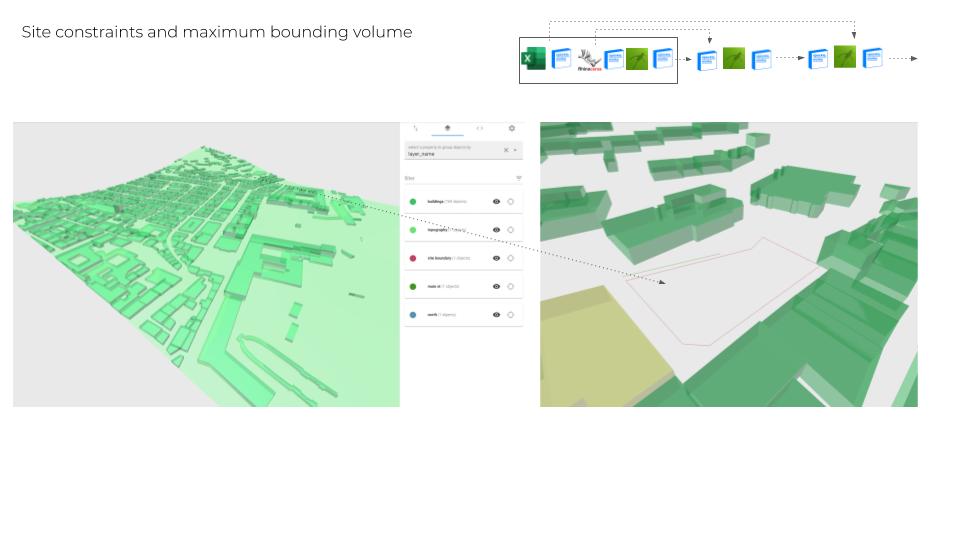The image size is (960, 540).
Task: Click the red site boundary color dot
Action: click(x=413, y=258)
